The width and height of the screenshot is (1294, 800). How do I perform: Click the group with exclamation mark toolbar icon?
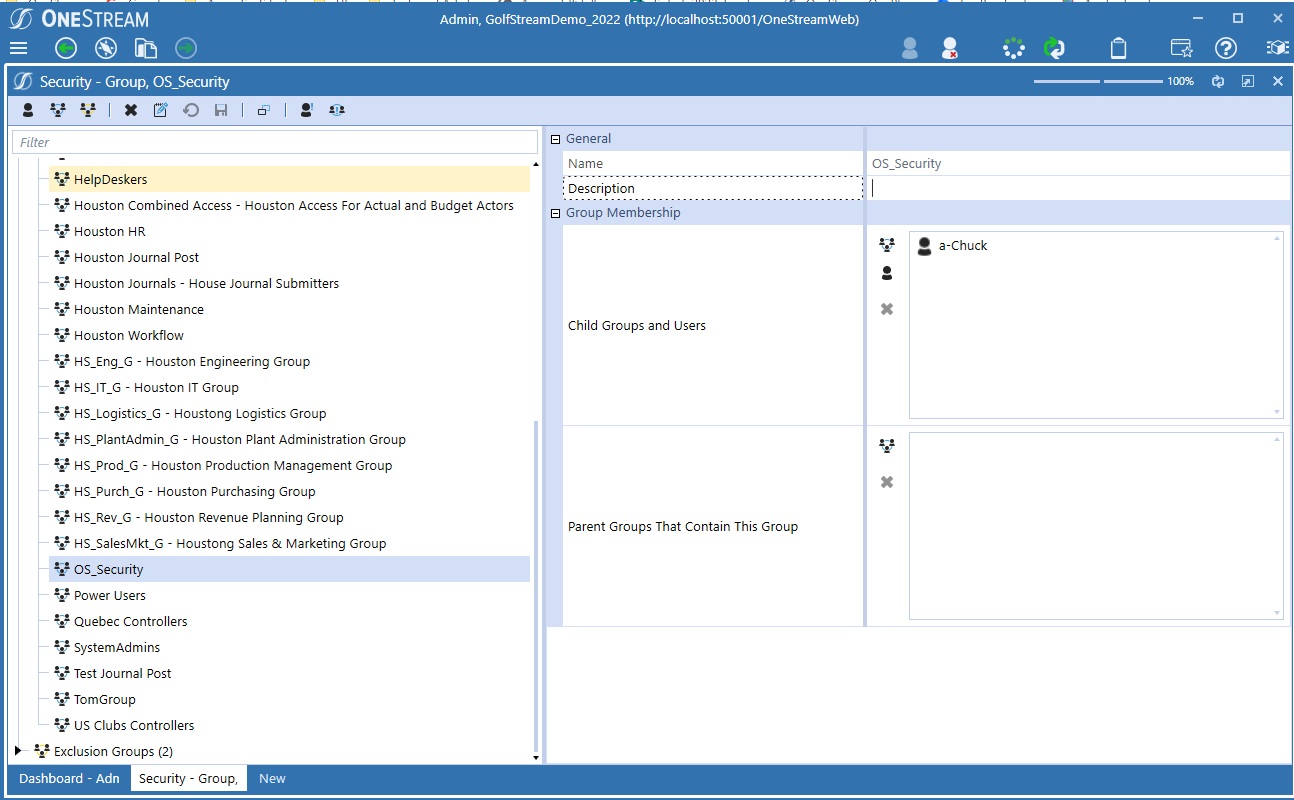point(337,110)
